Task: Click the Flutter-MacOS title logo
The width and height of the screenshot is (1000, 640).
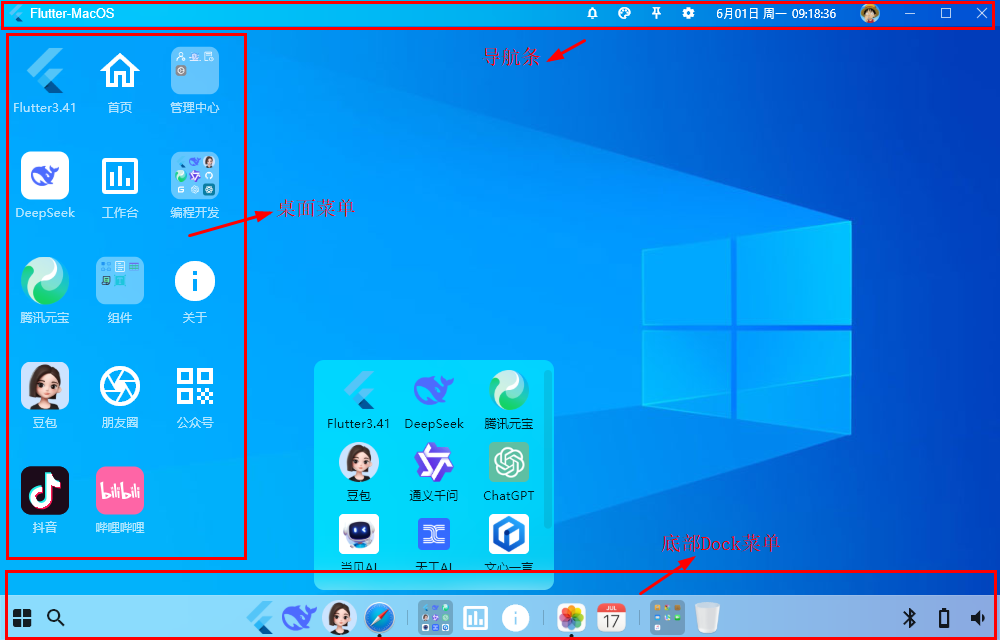Action: tap(17, 13)
